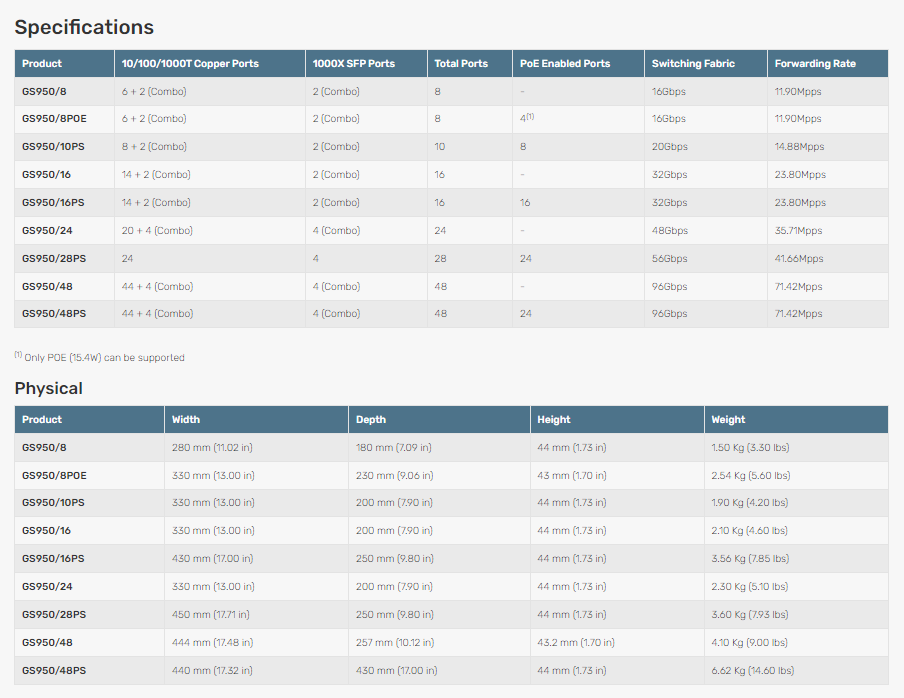Click the 4.10 Kg (9.00 lbs) weight value
Image resolution: width=904 pixels, height=698 pixels.
(x=749, y=642)
